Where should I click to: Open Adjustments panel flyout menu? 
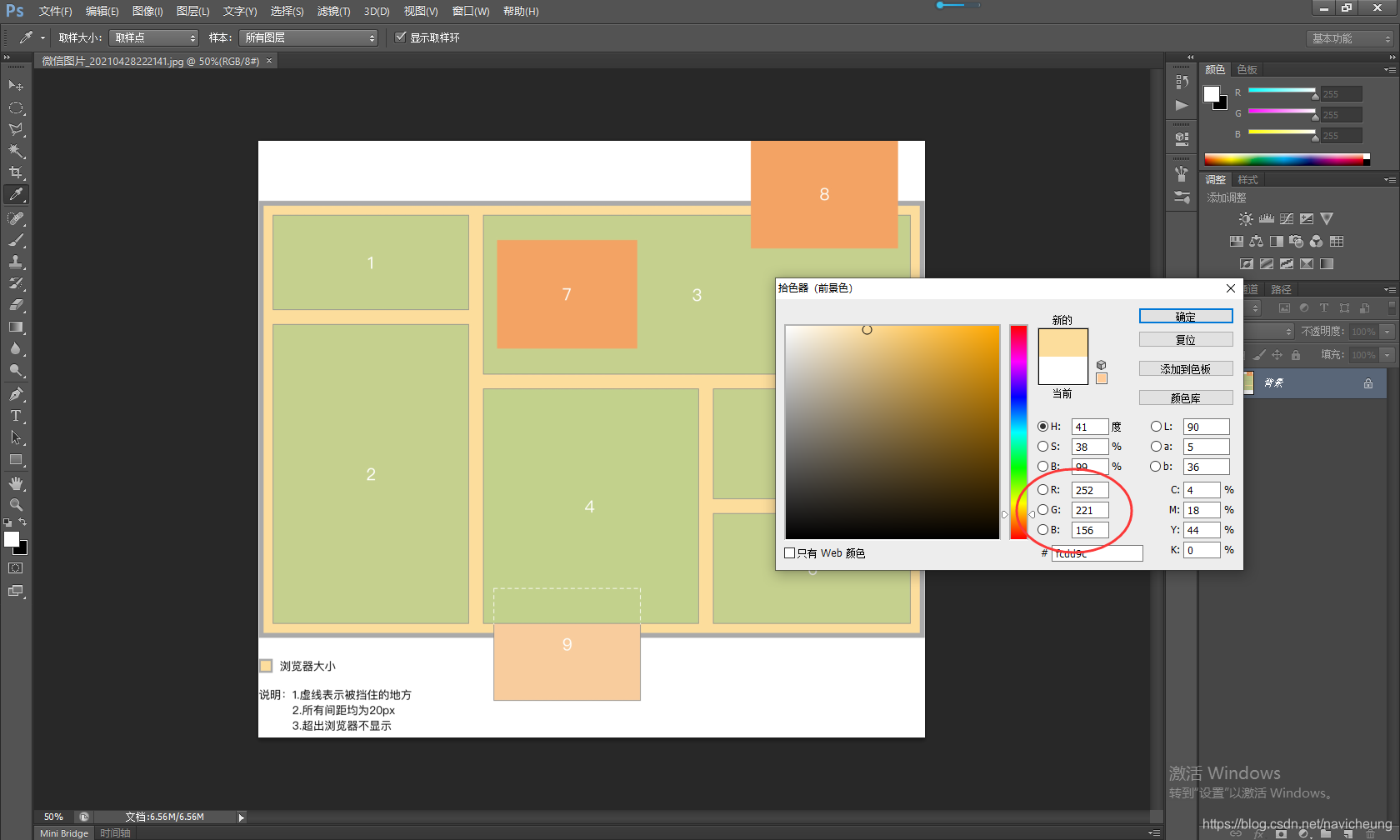click(1389, 179)
